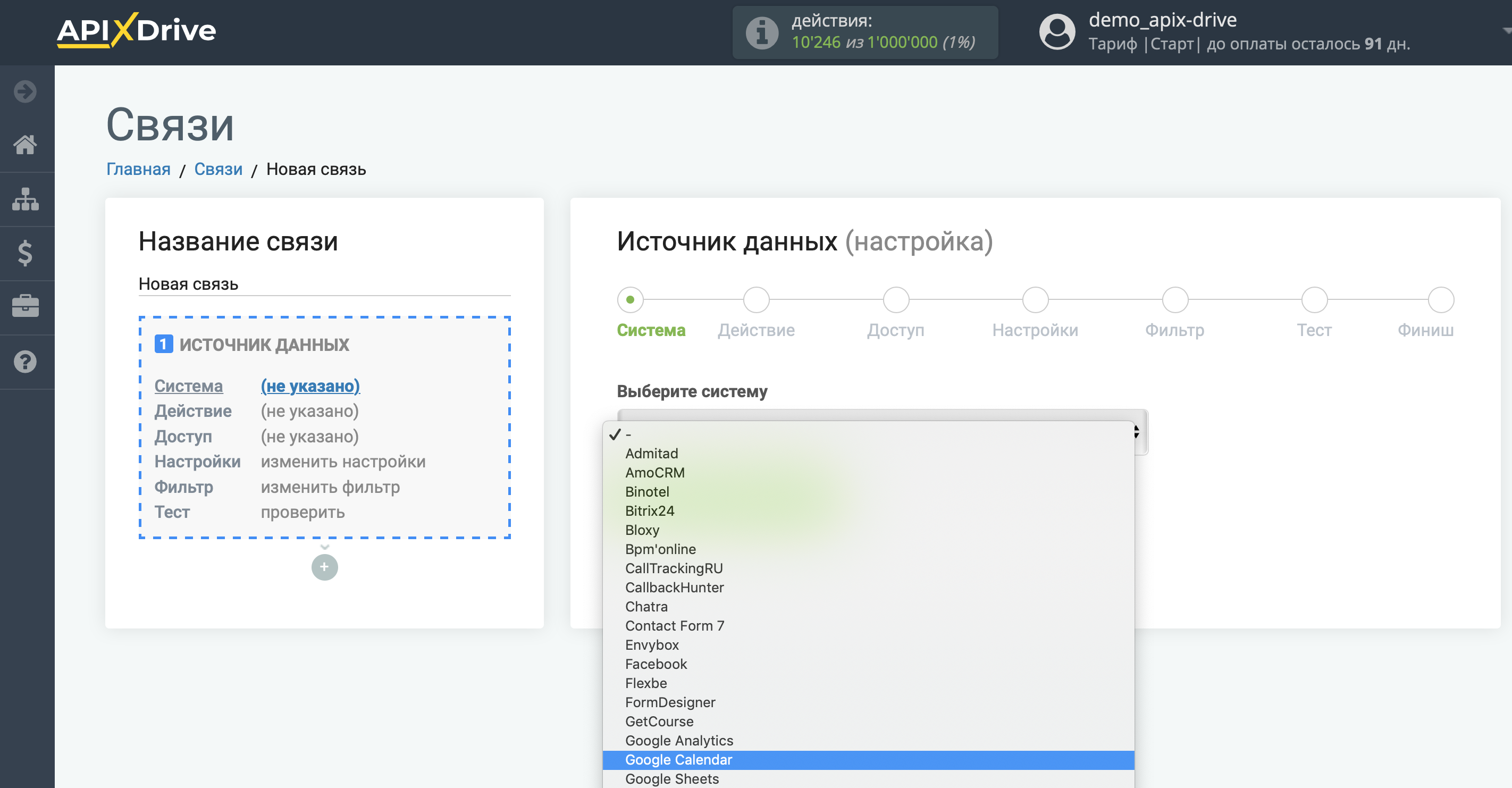
Task: Click изменить настройки text
Action: (343, 462)
